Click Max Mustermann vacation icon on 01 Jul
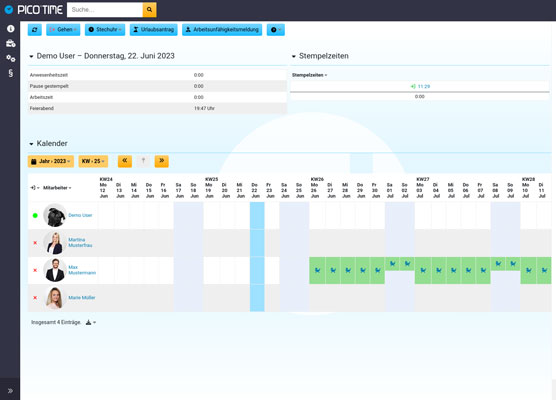The image size is (556, 400). [393, 263]
